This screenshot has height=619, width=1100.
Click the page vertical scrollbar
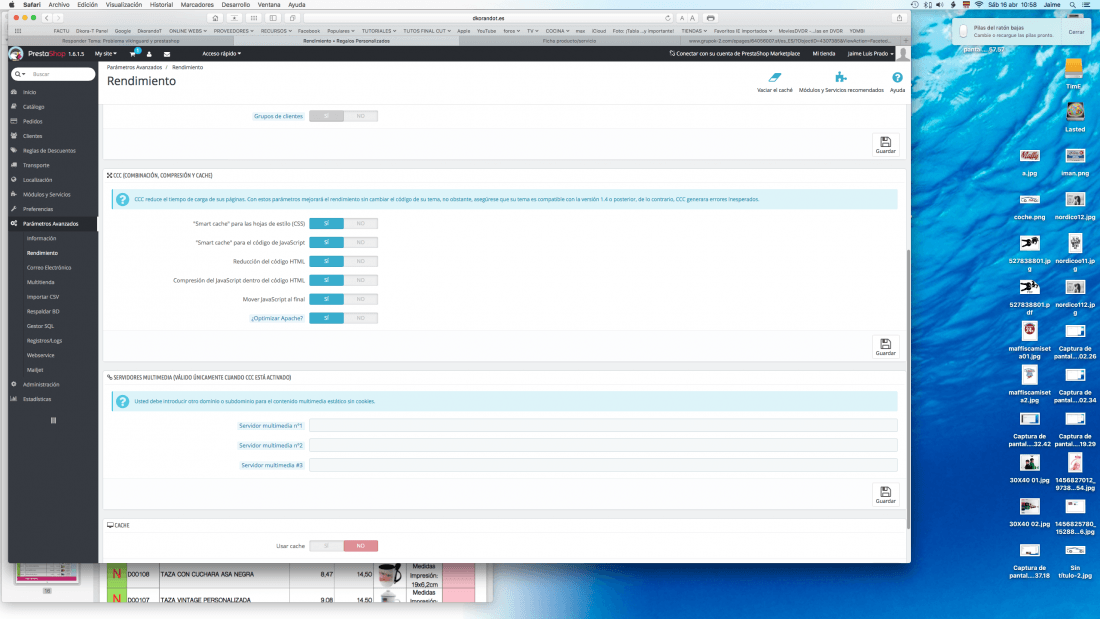click(908, 389)
